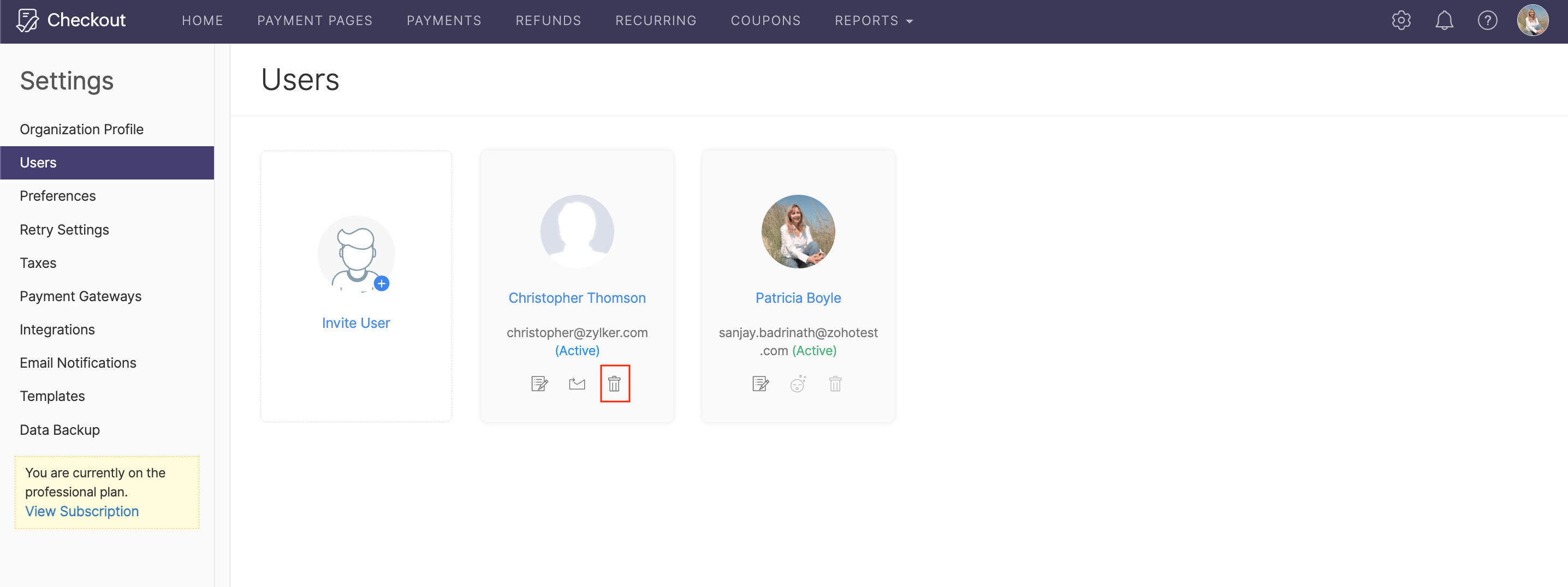Select Payment Gateways in settings sidebar

click(x=80, y=296)
